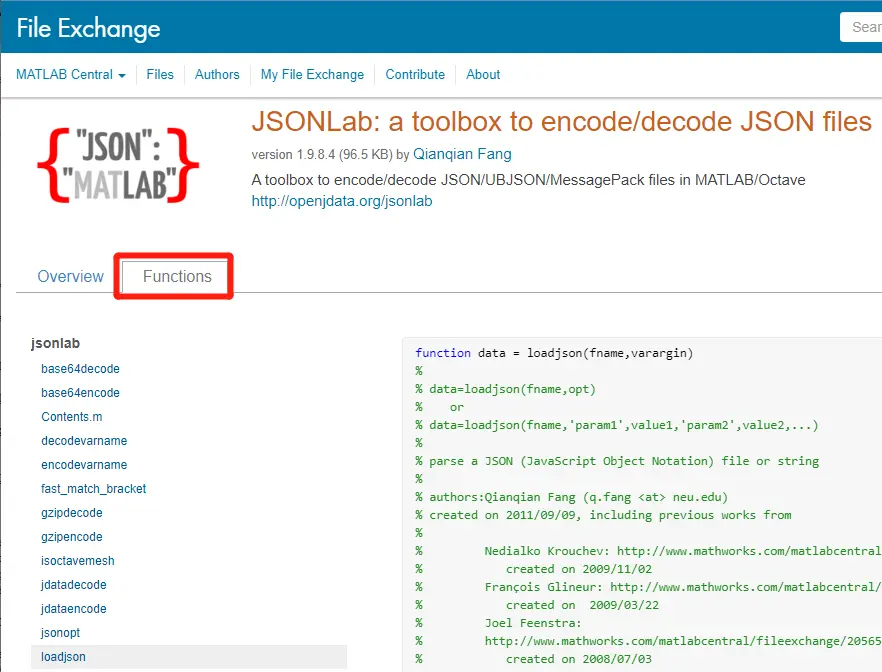Open base64encode function
This screenshot has width=882, height=672.
(x=80, y=393)
